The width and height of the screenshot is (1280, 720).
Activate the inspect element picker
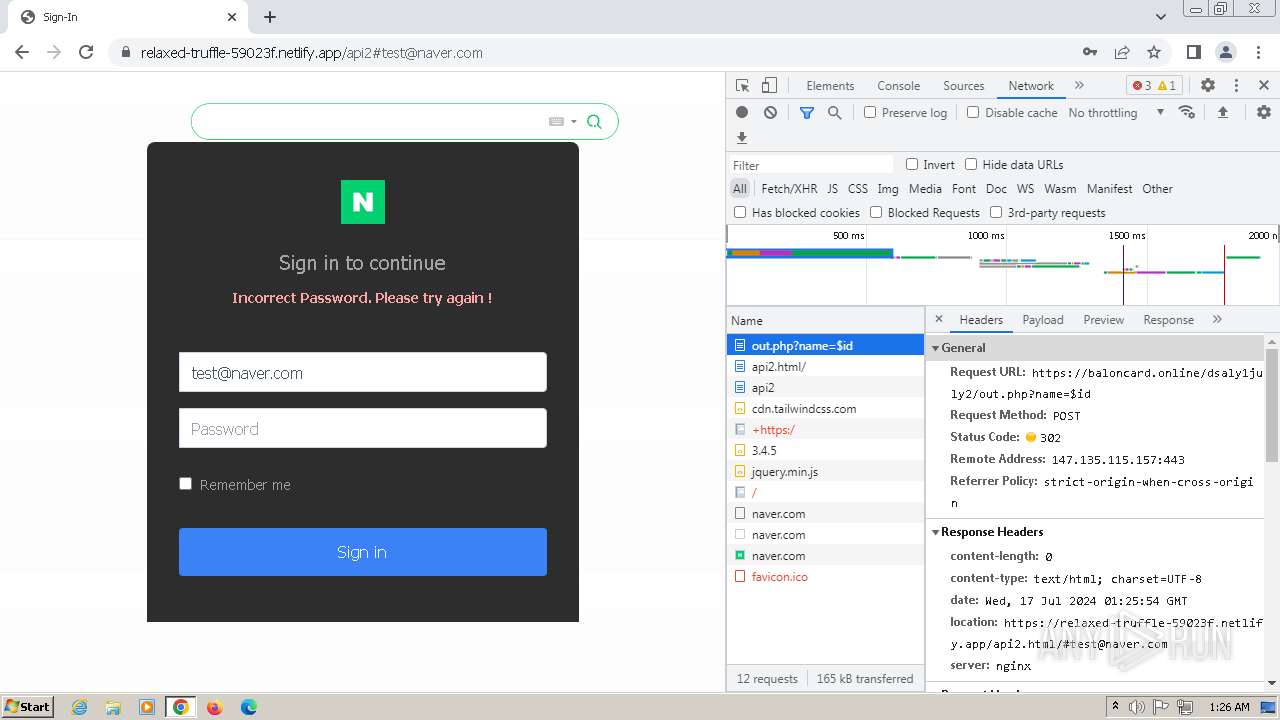pos(742,86)
